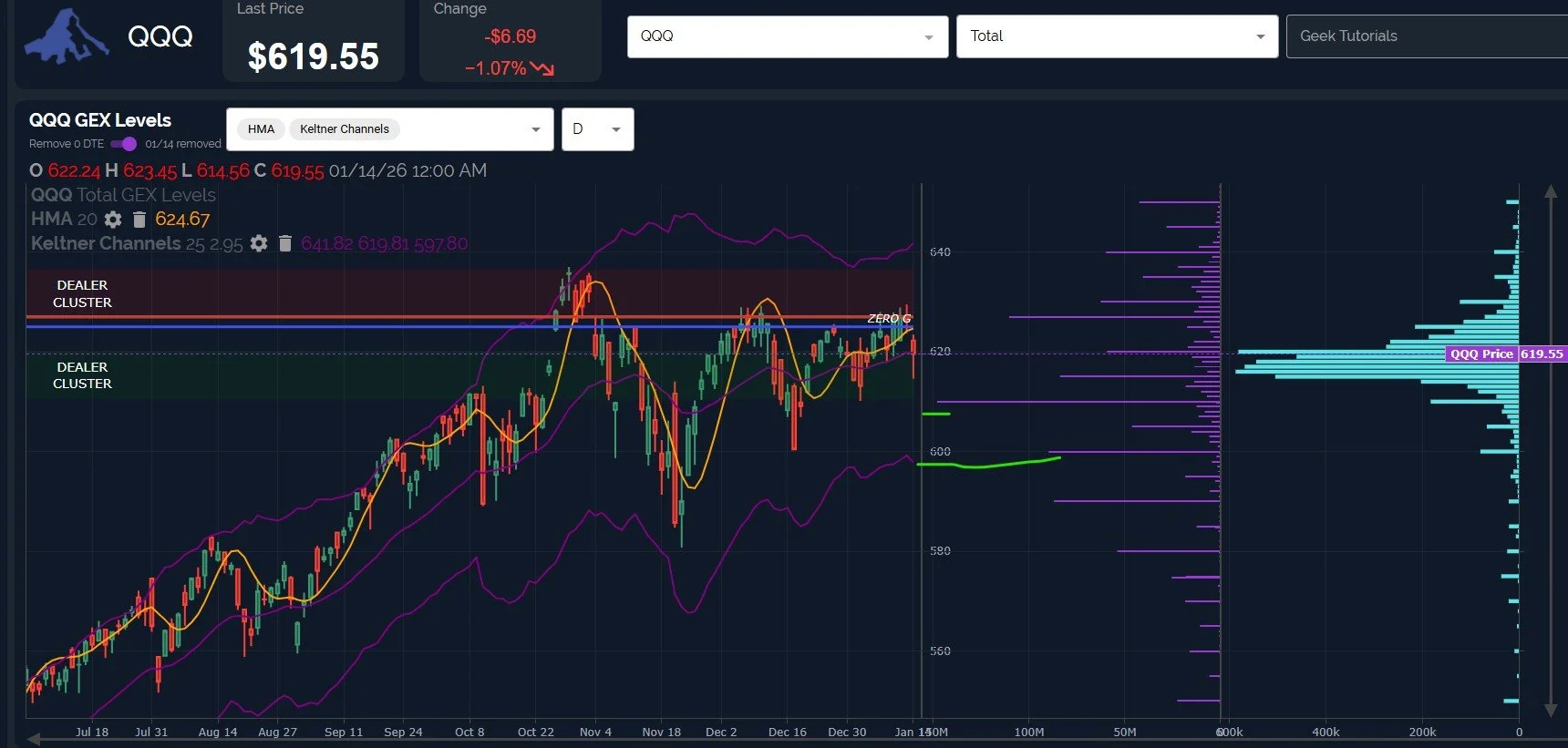Click the 560 price axis label
The width and height of the screenshot is (1568, 748).
pyautogui.click(x=940, y=651)
